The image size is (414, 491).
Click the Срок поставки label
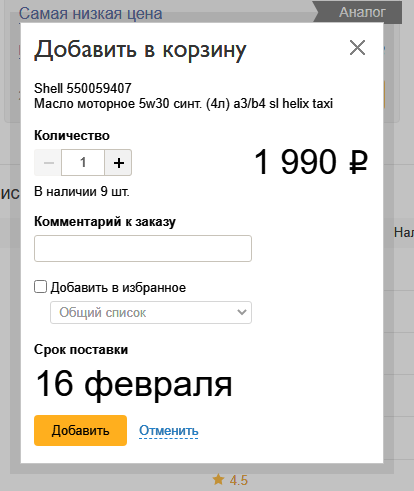click(81, 350)
